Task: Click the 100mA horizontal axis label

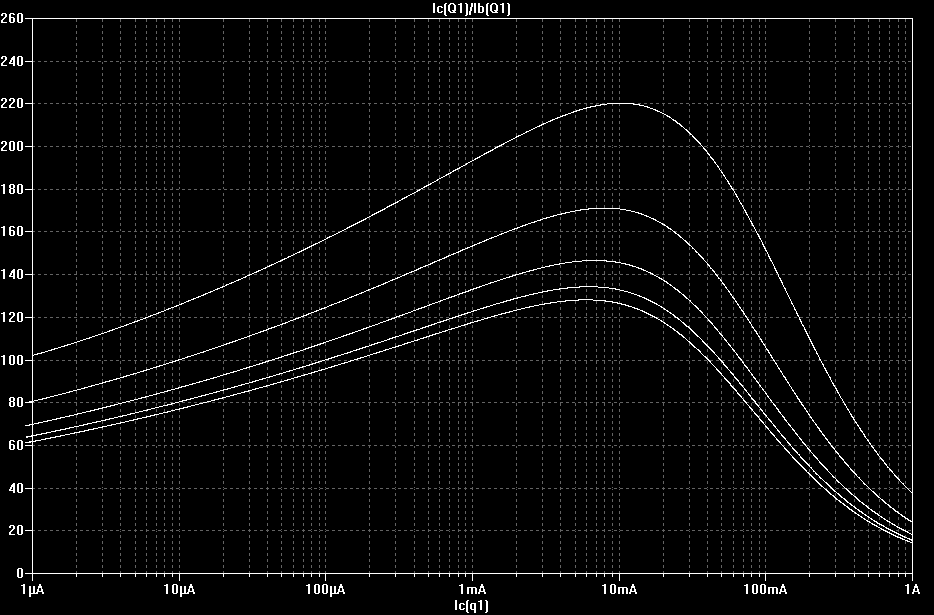Action: pyautogui.click(x=765, y=589)
